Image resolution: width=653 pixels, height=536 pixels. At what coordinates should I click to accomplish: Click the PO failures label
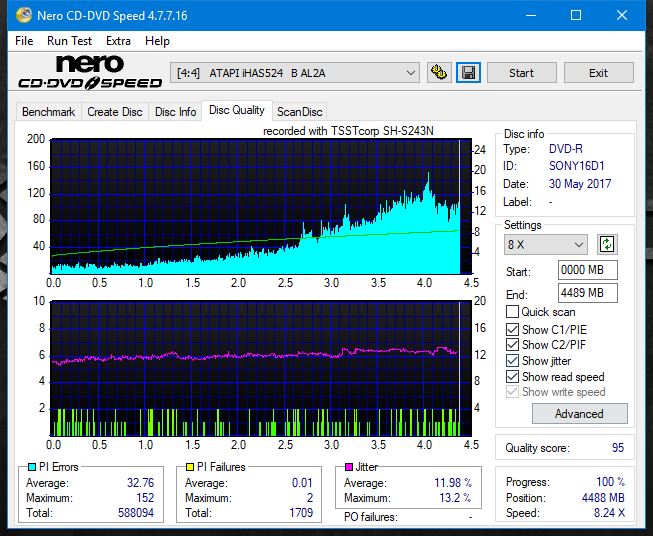point(371,517)
